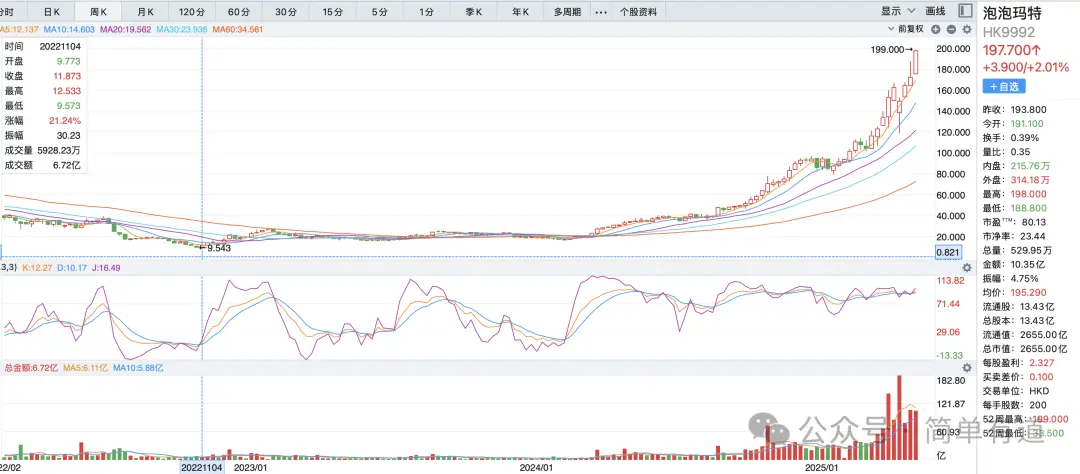Click the 20221104 date marker on timeline
Screen dimensions: 1080x474
click(x=203, y=466)
